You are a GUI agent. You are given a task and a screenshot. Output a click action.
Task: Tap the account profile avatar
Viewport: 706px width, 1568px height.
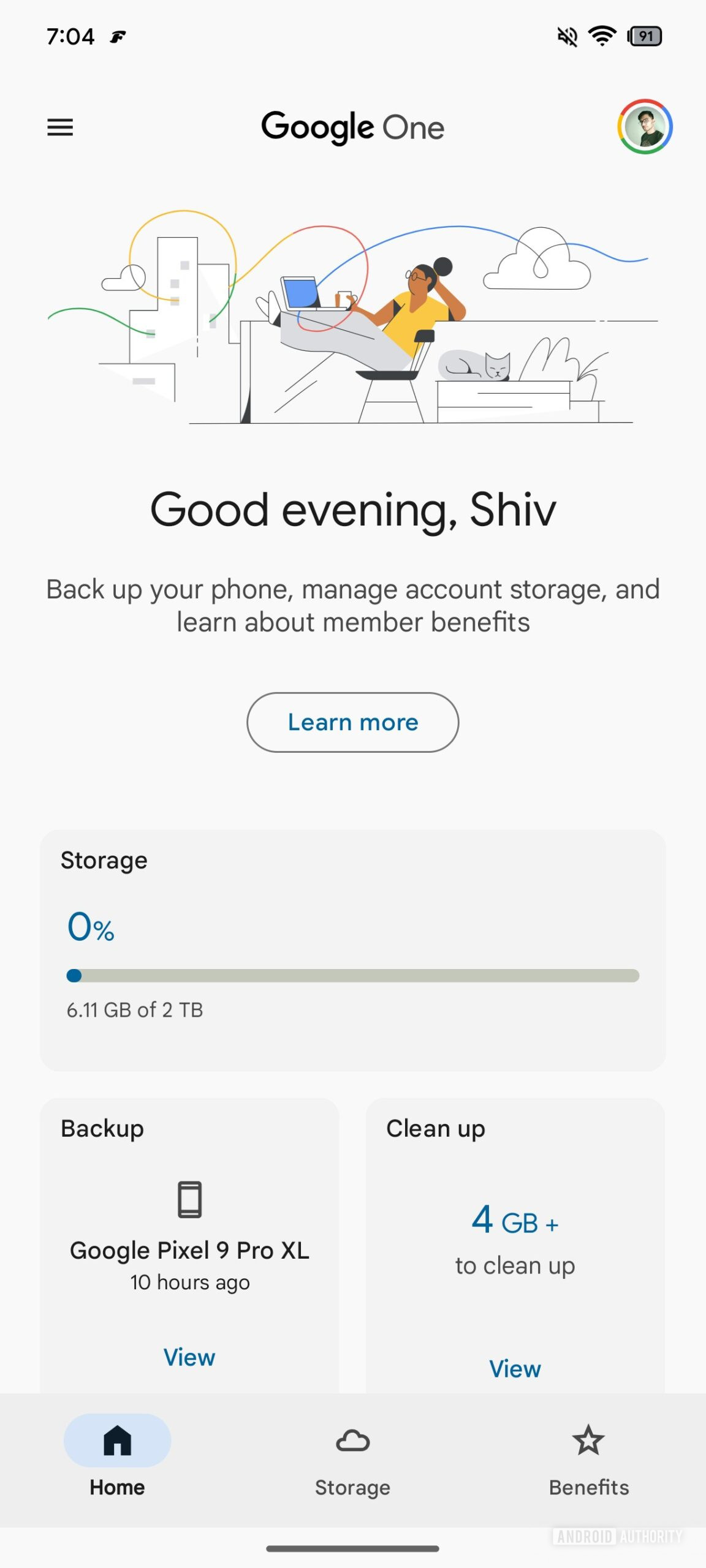coord(645,127)
